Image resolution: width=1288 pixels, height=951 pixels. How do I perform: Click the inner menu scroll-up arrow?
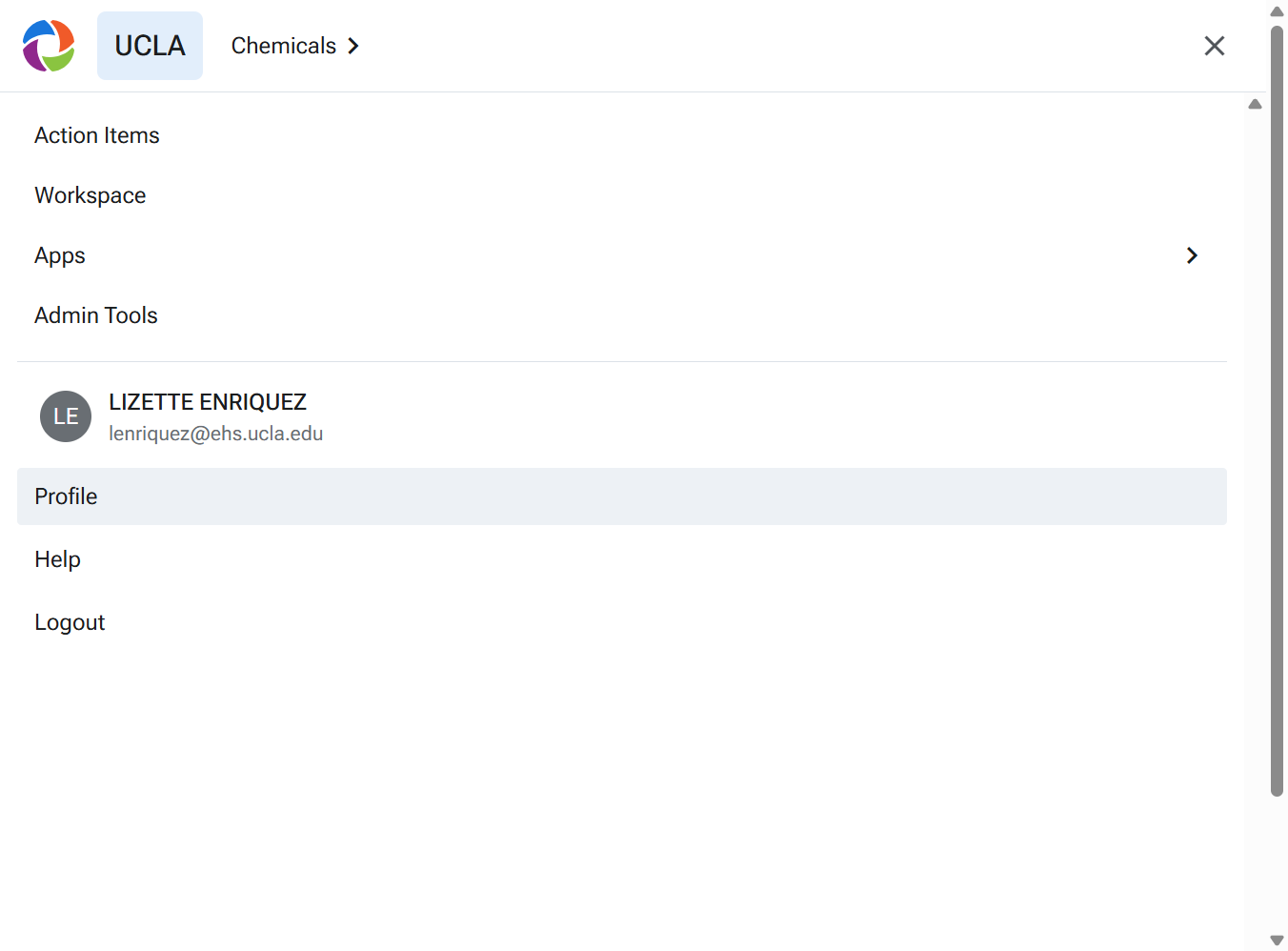coord(1256,104)
